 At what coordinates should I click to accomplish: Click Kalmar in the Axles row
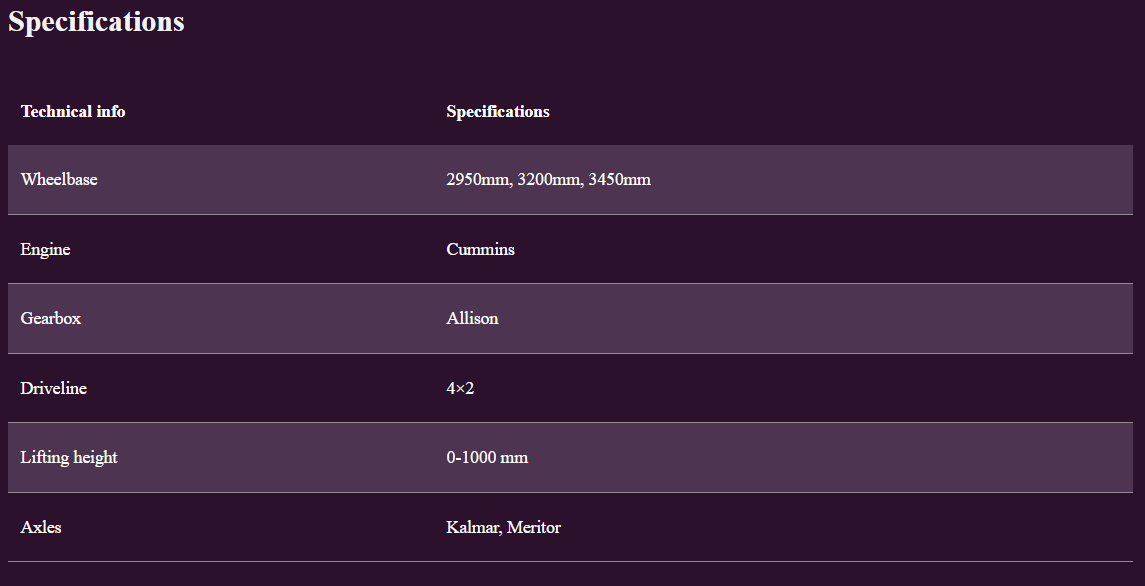(x=473, y=527)
